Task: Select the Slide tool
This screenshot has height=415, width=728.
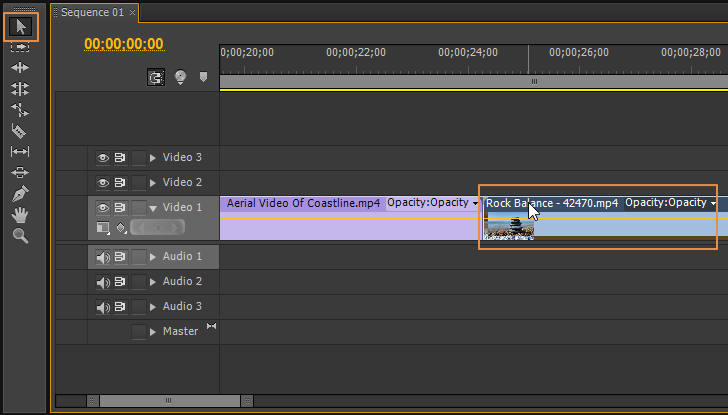Action: click(x=20, y=172)
